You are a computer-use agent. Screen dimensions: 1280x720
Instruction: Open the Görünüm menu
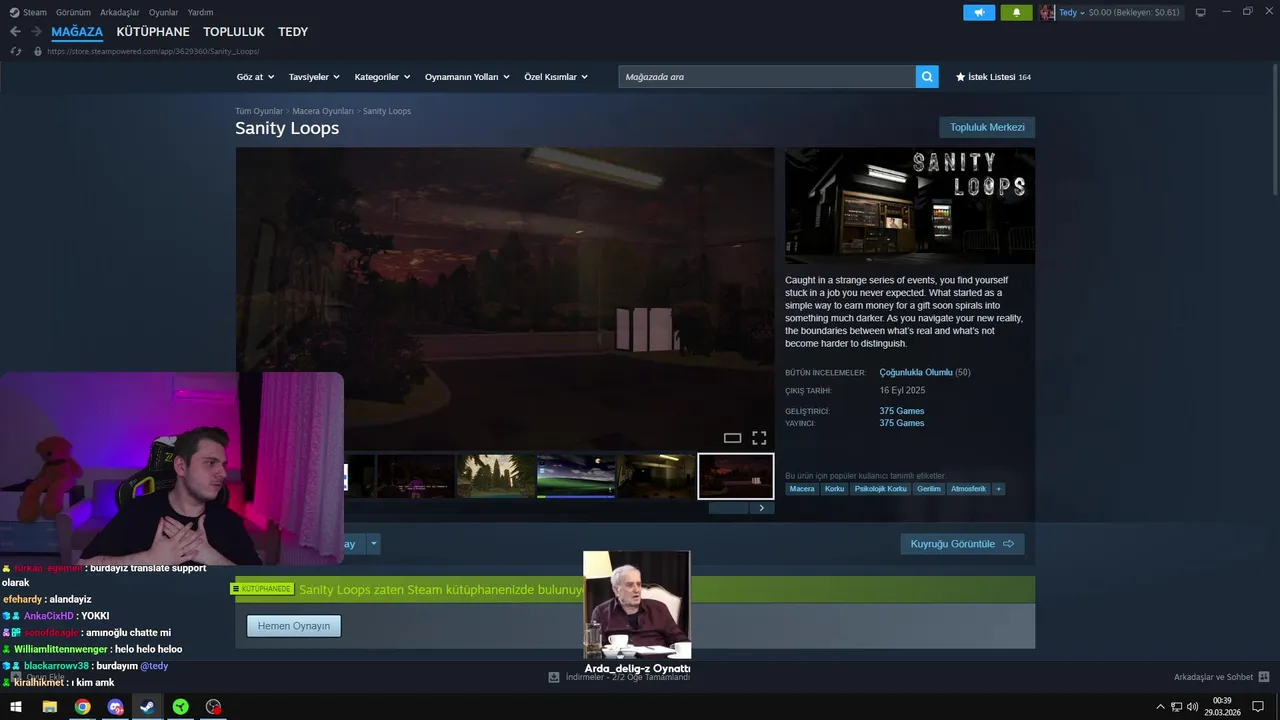point(73,12)
